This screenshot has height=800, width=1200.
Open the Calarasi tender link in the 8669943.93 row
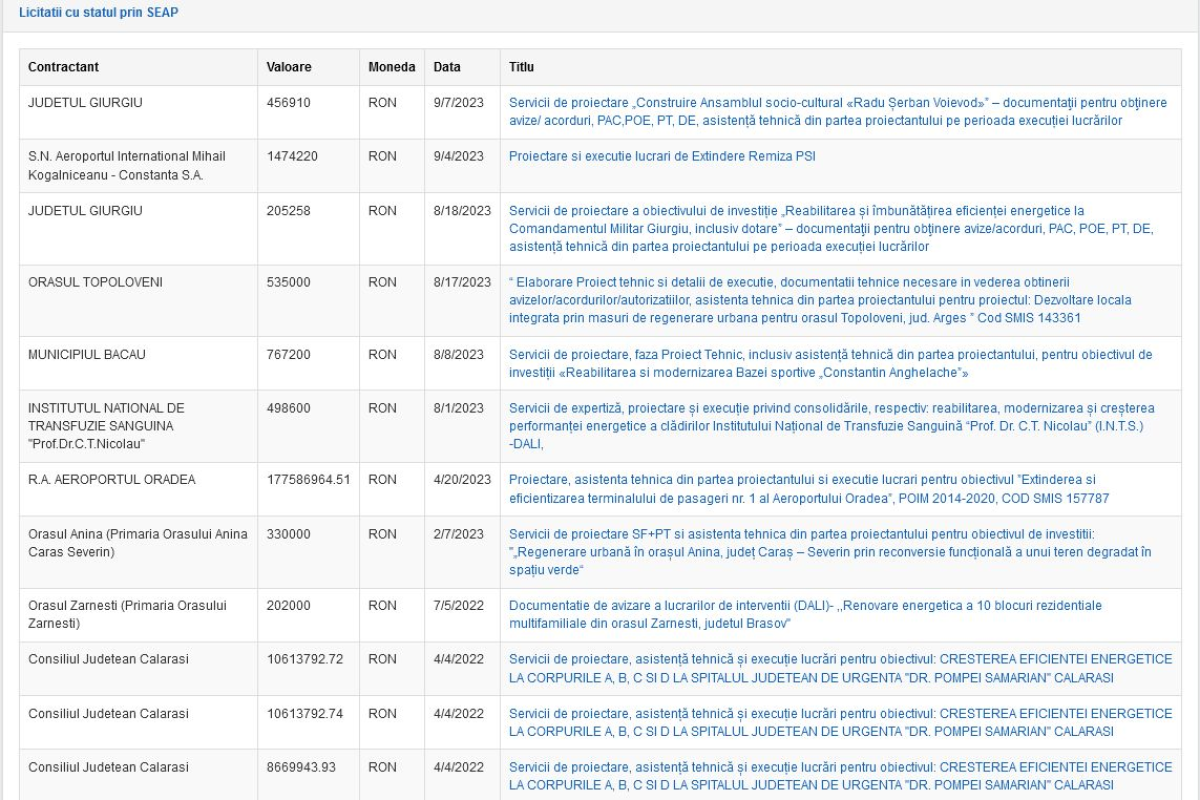[x=840, y=776]
